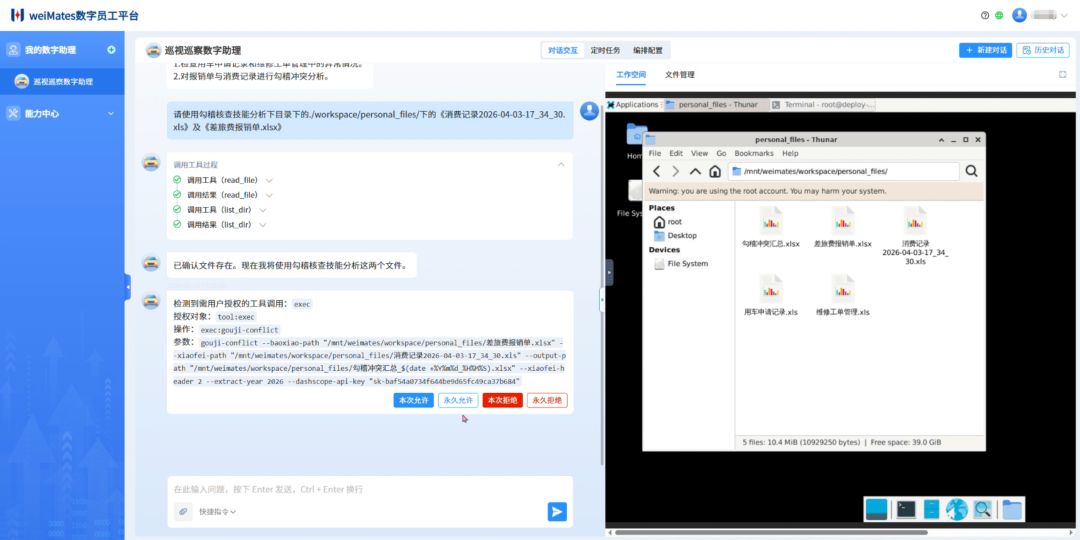Collapse the 调用工具过程 panel

pyautogui.click(x=561, y=165)
